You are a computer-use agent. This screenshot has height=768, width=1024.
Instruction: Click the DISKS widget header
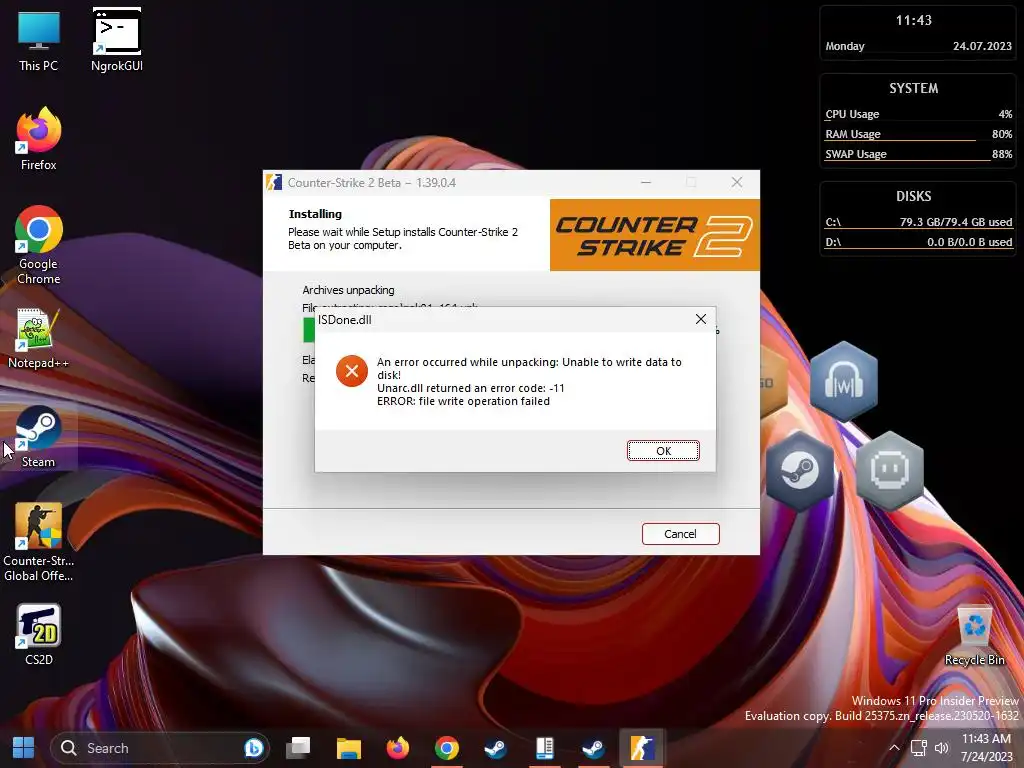click(913, 196)
